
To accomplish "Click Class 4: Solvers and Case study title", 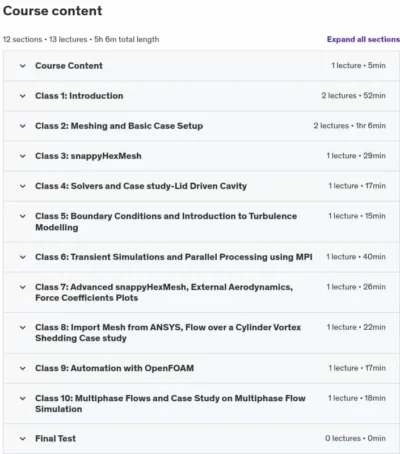I will 141,186.
